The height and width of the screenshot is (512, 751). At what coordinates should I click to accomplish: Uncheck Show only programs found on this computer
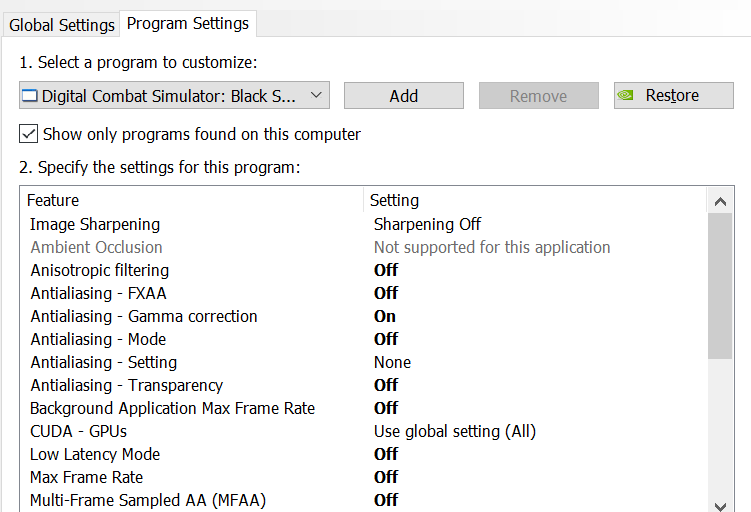(x=29, y=134)
